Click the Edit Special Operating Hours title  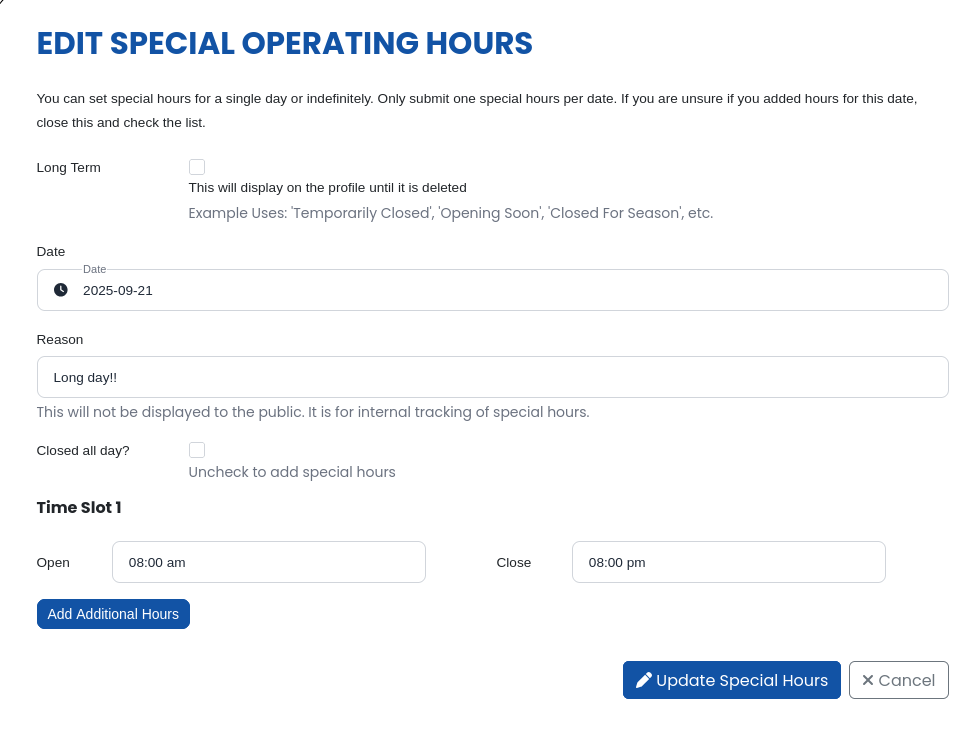pyautogui.click(x=285, y=43)
